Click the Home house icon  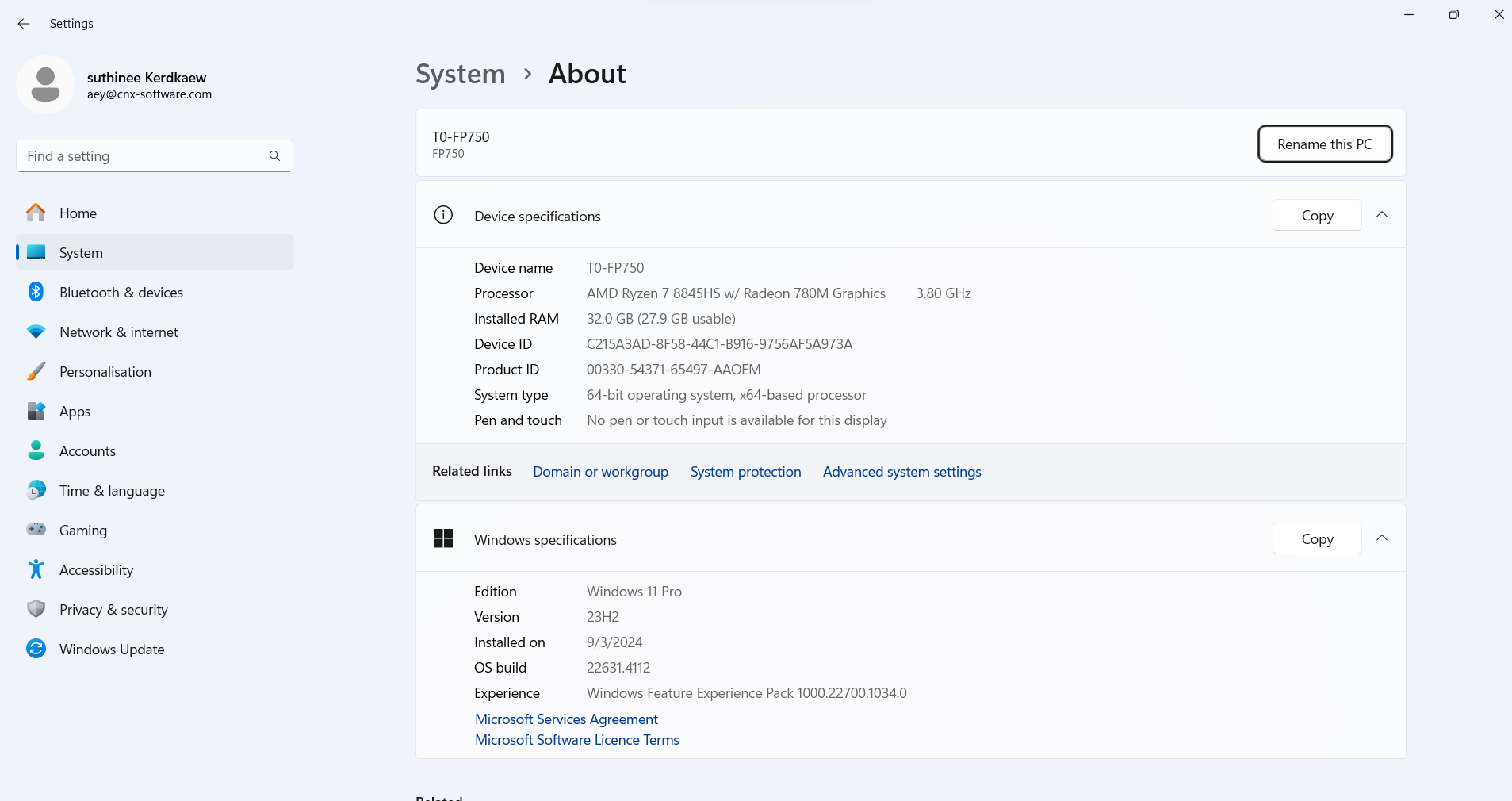pyautogui.click(x=36, y=213)
